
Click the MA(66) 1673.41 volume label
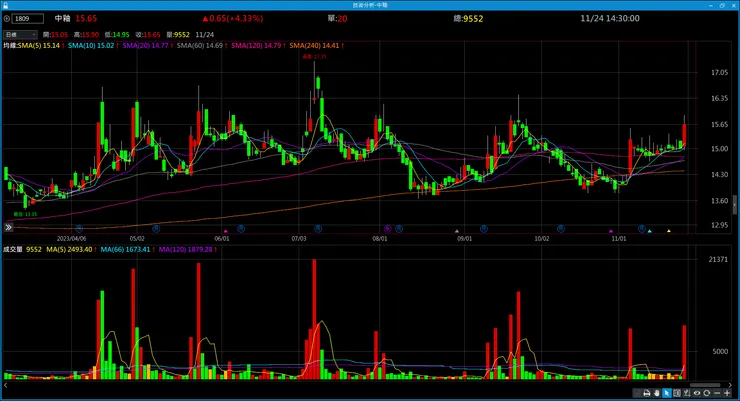(127, 249)
